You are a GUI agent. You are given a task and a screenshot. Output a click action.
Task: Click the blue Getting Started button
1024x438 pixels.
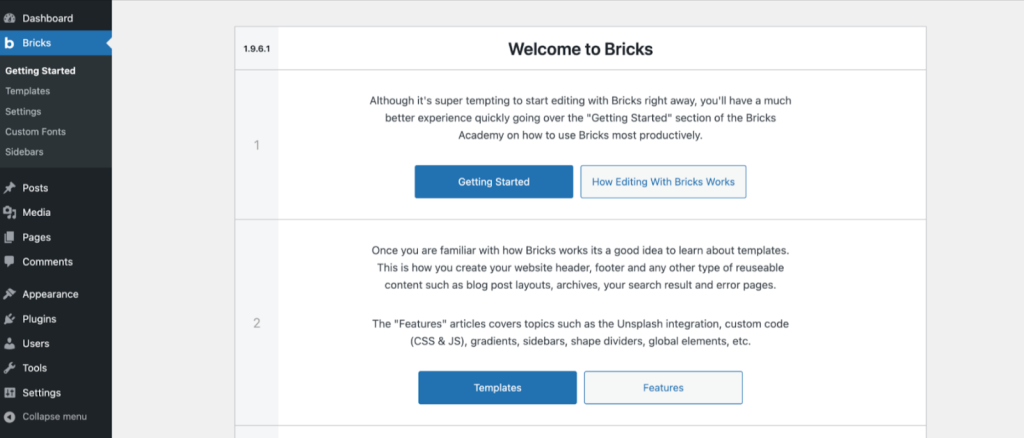coord(494,181)
